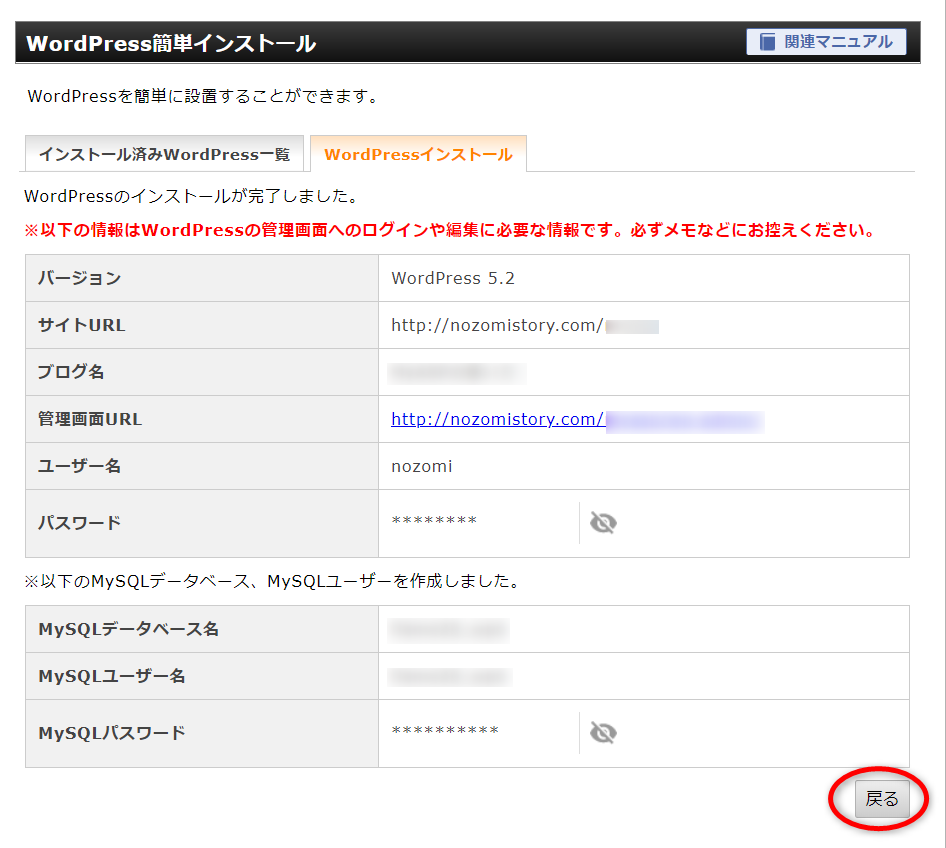Viewport: 946px width, 848px height.
Task: Click the blurred MySQLユーザー名 value
Action: (x=449, y=677)
